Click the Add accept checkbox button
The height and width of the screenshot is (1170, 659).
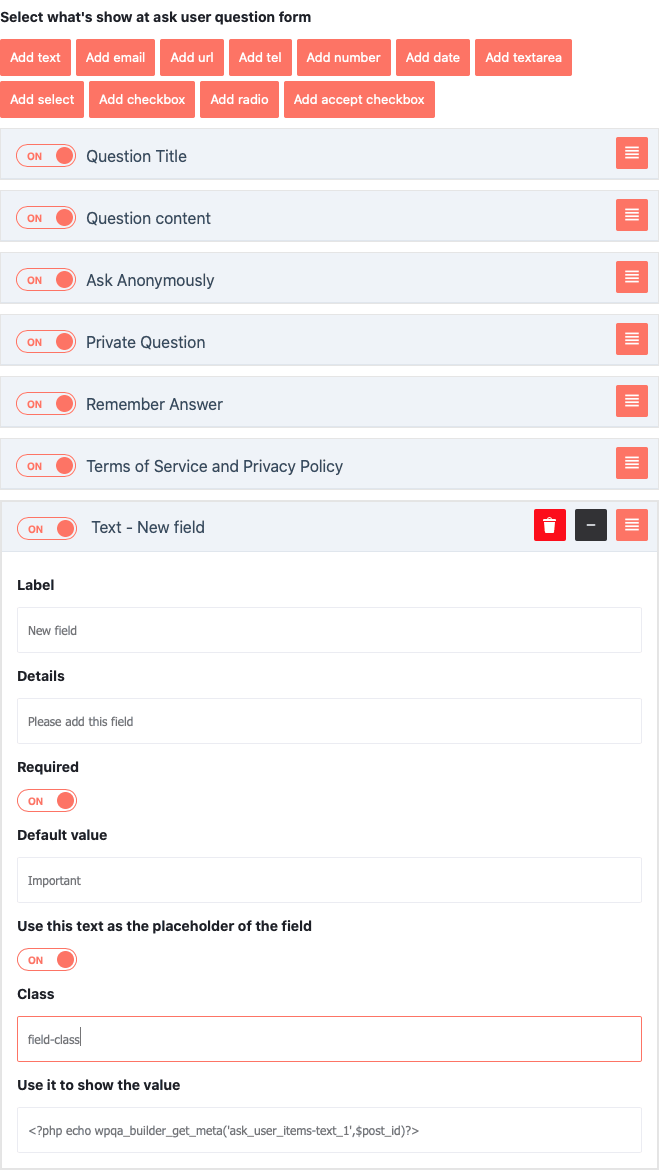[358, 99]
